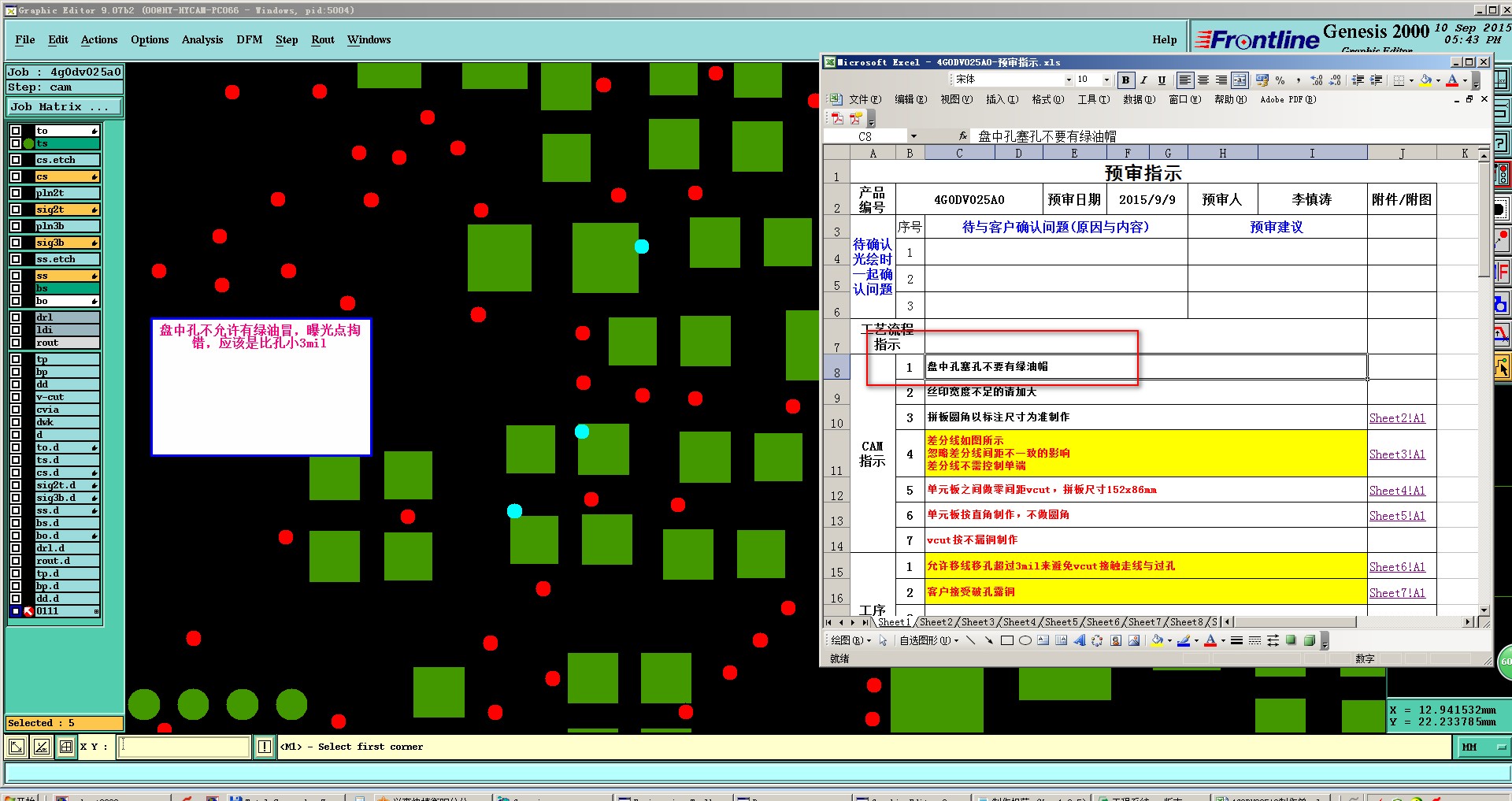The width and height of the screenshot is (1512, 801).
Task: Click the Drawing toolbar Fill Color paint bucket
Action: 1156,640
